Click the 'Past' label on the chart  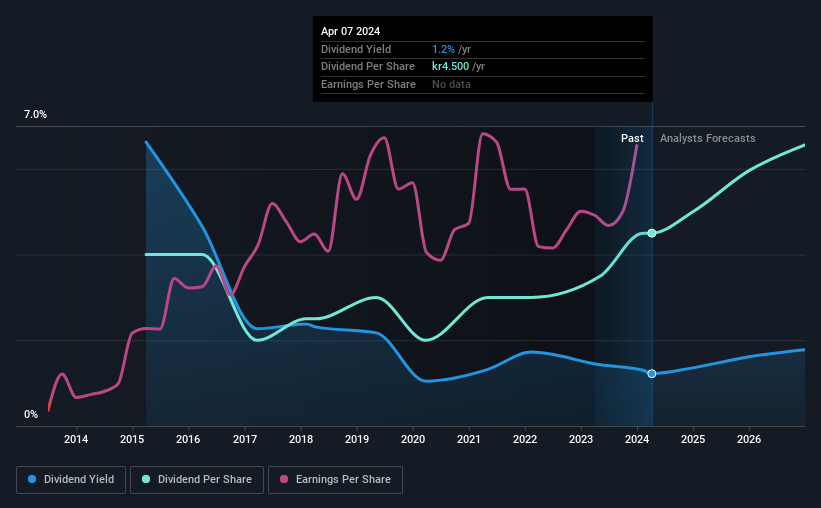click(632, 138)
